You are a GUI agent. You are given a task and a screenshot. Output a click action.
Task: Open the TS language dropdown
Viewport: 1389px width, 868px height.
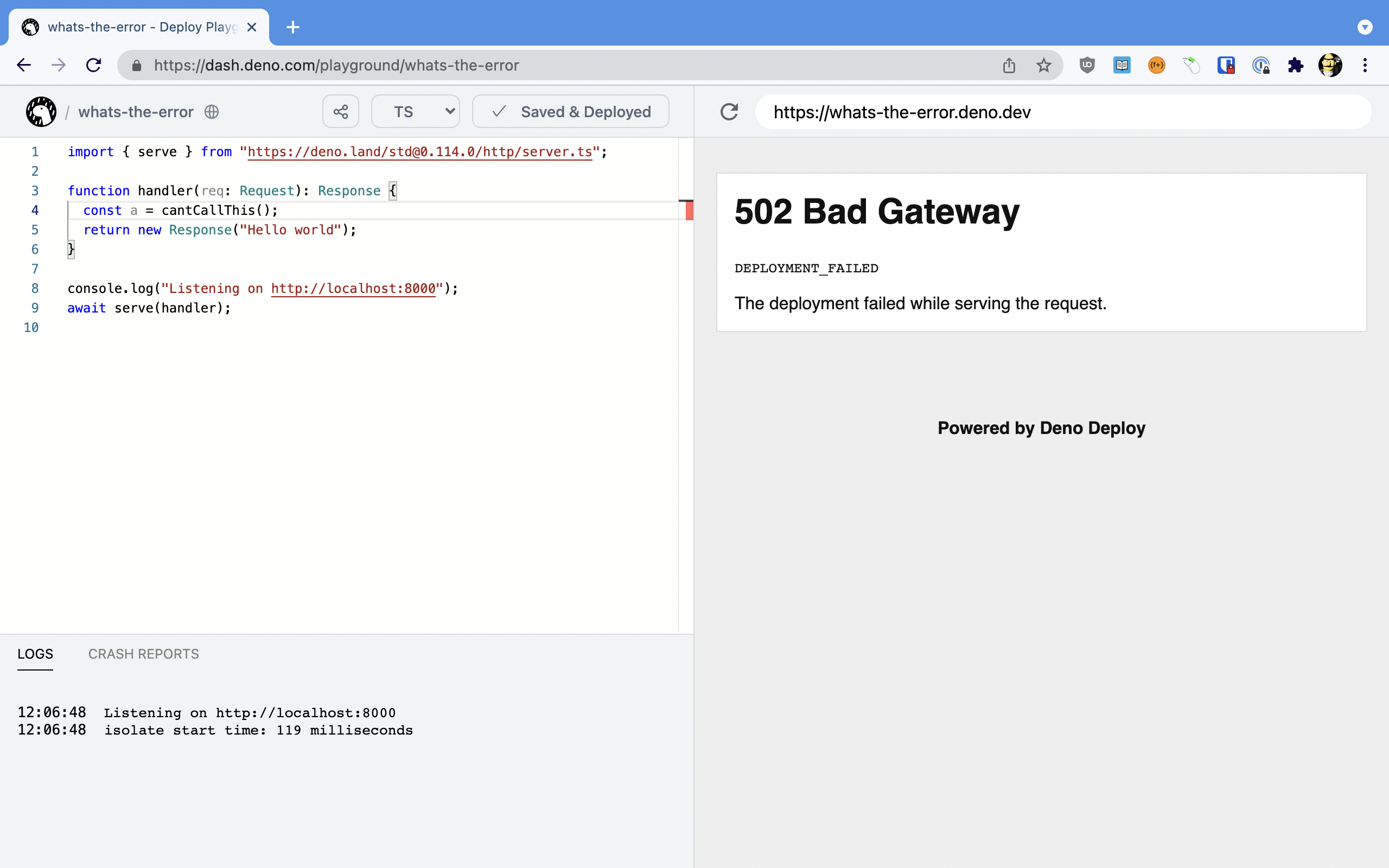click(x=415, y=111)
